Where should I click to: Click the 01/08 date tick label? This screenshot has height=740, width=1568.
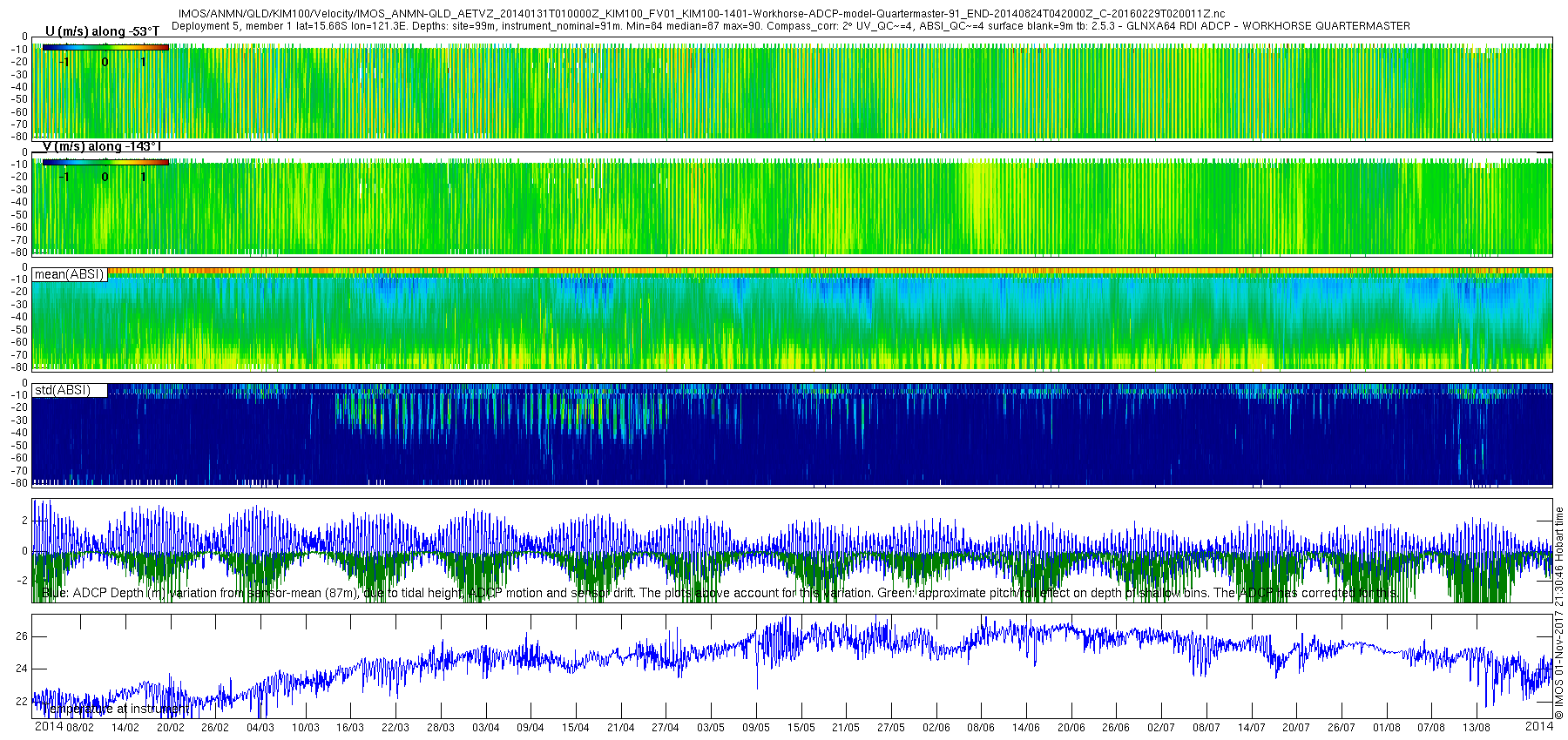(x=1386, y=728)
